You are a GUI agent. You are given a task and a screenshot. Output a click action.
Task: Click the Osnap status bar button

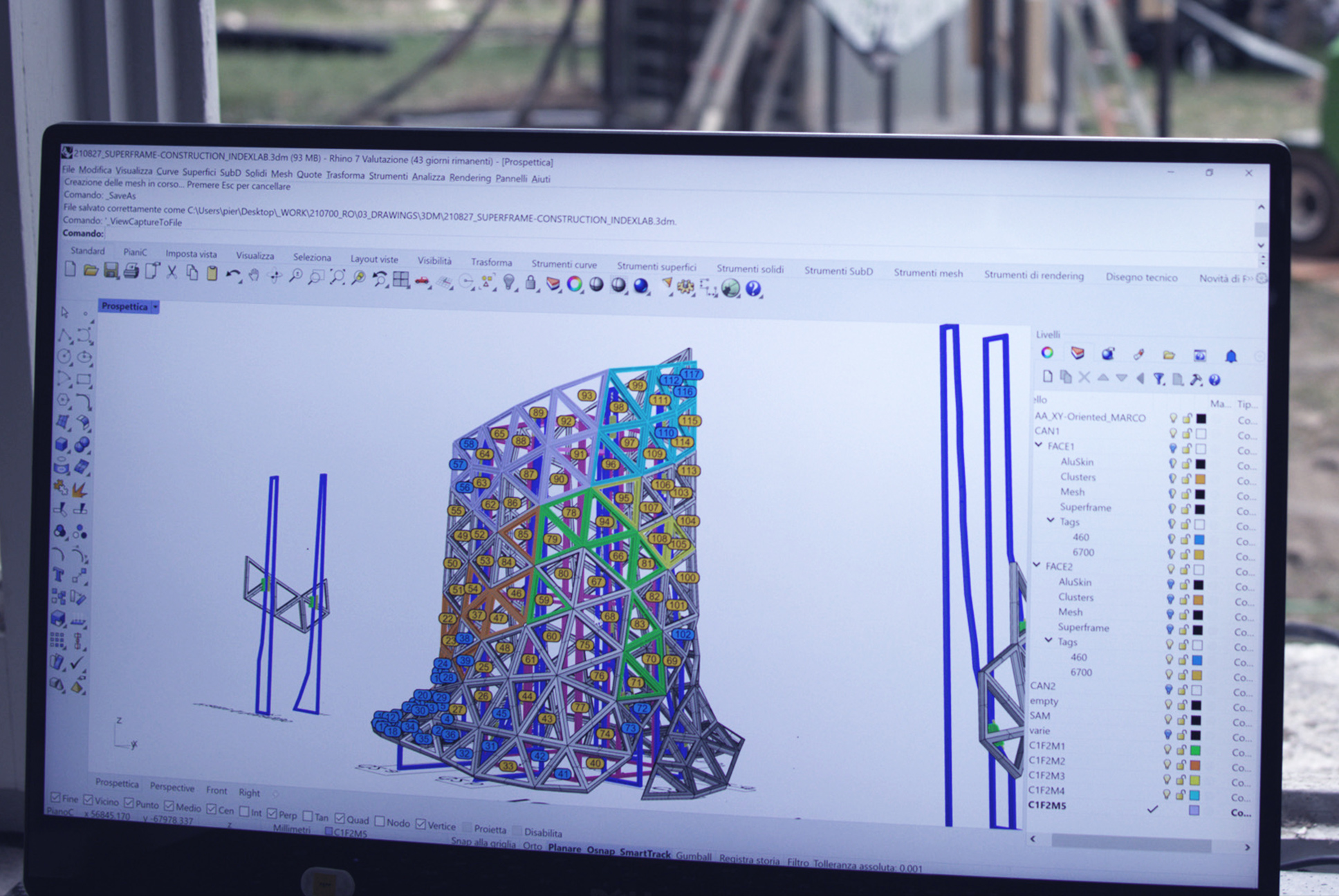(x=600, y=850)
